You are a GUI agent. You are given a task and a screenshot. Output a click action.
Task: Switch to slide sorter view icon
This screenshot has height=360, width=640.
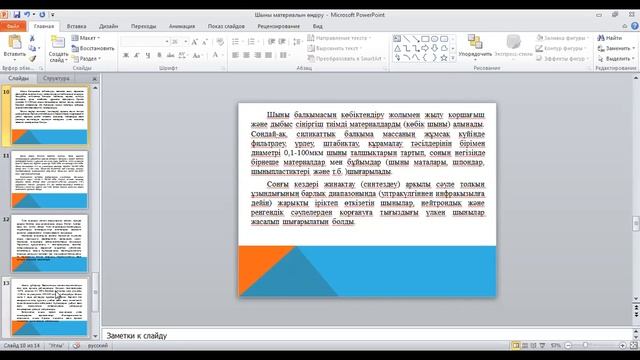point(525,346)
